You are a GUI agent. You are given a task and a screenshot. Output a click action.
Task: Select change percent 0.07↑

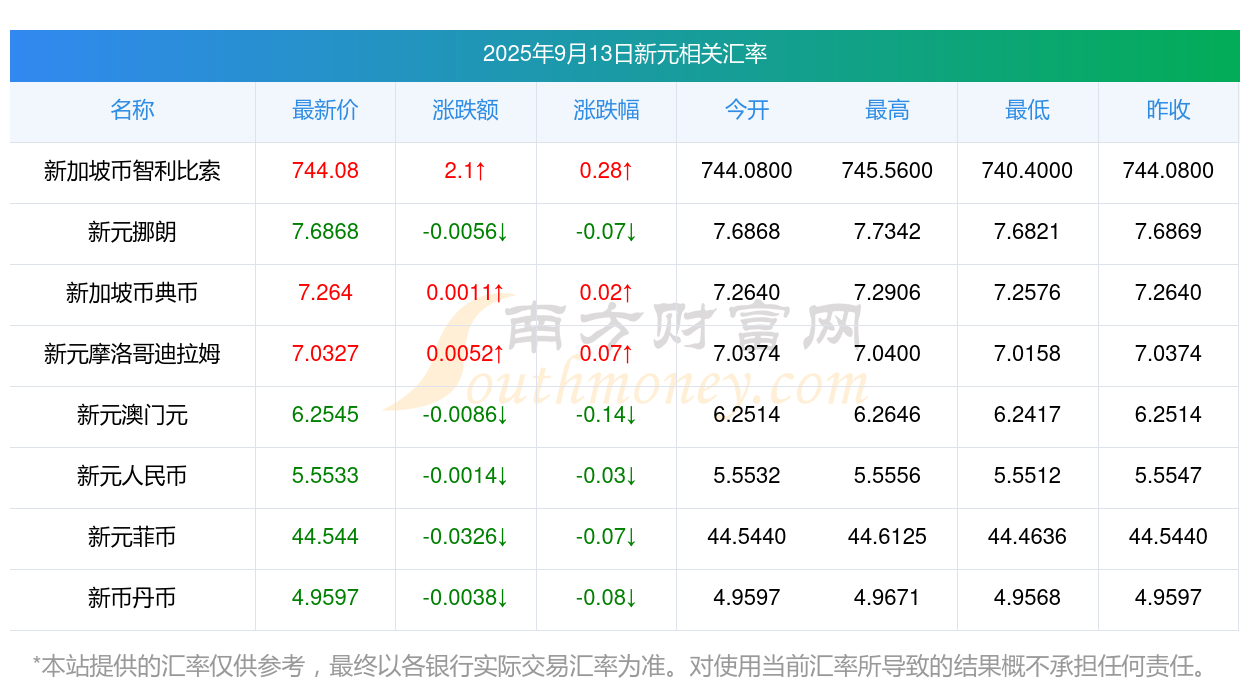[606, 354]
